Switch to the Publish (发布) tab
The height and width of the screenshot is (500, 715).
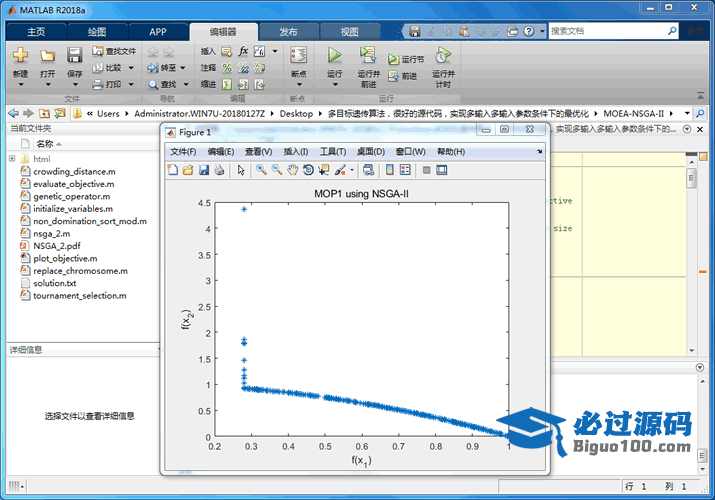pos(288,32)
